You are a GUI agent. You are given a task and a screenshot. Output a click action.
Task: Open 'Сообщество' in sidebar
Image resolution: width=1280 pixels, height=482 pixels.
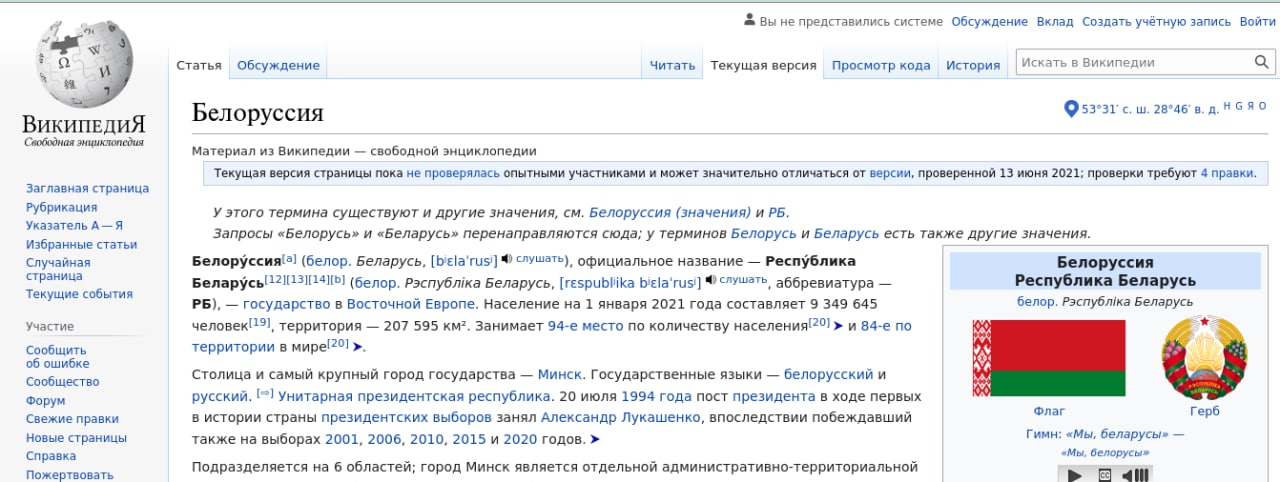click(62, 382)
